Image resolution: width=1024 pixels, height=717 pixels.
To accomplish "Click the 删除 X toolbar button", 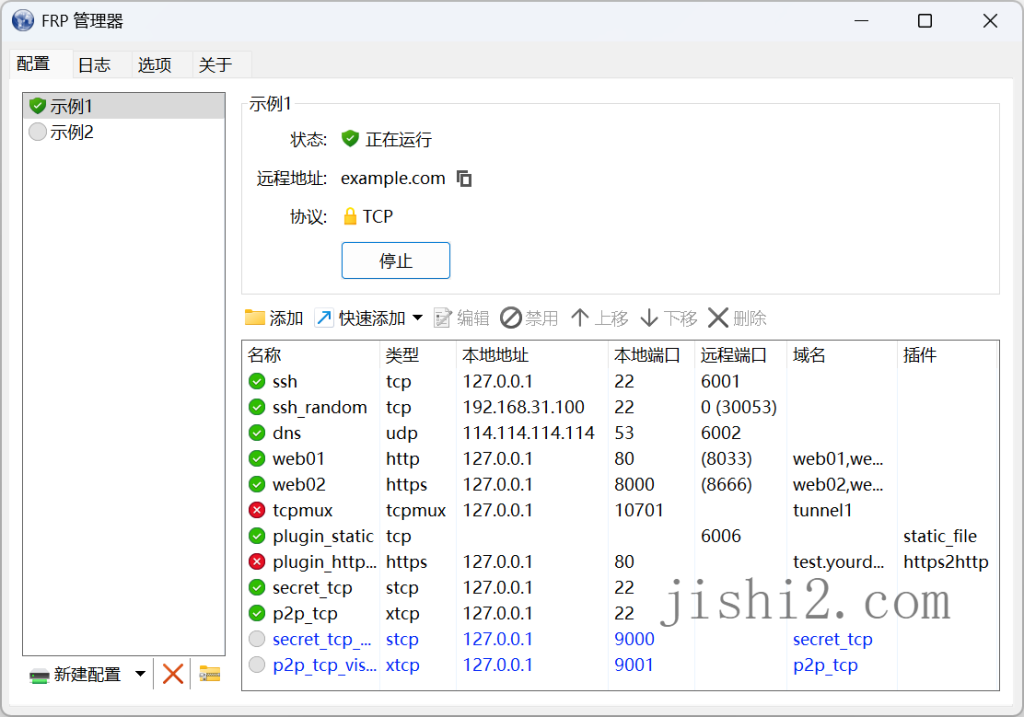I will pyautogui.click(x=737, y=318).
